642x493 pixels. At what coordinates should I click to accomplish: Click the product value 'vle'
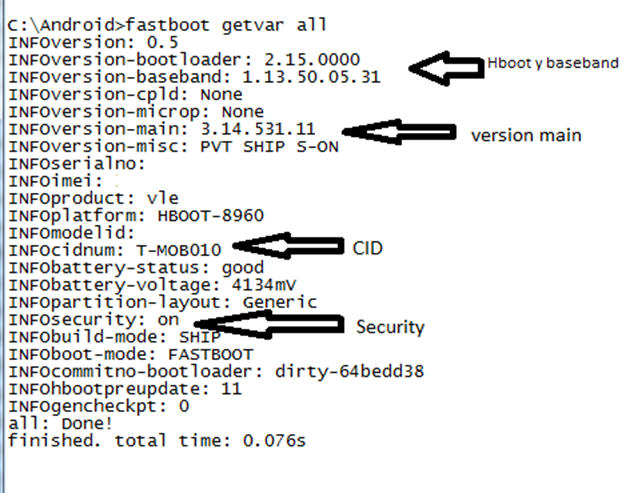pos(163,198)
